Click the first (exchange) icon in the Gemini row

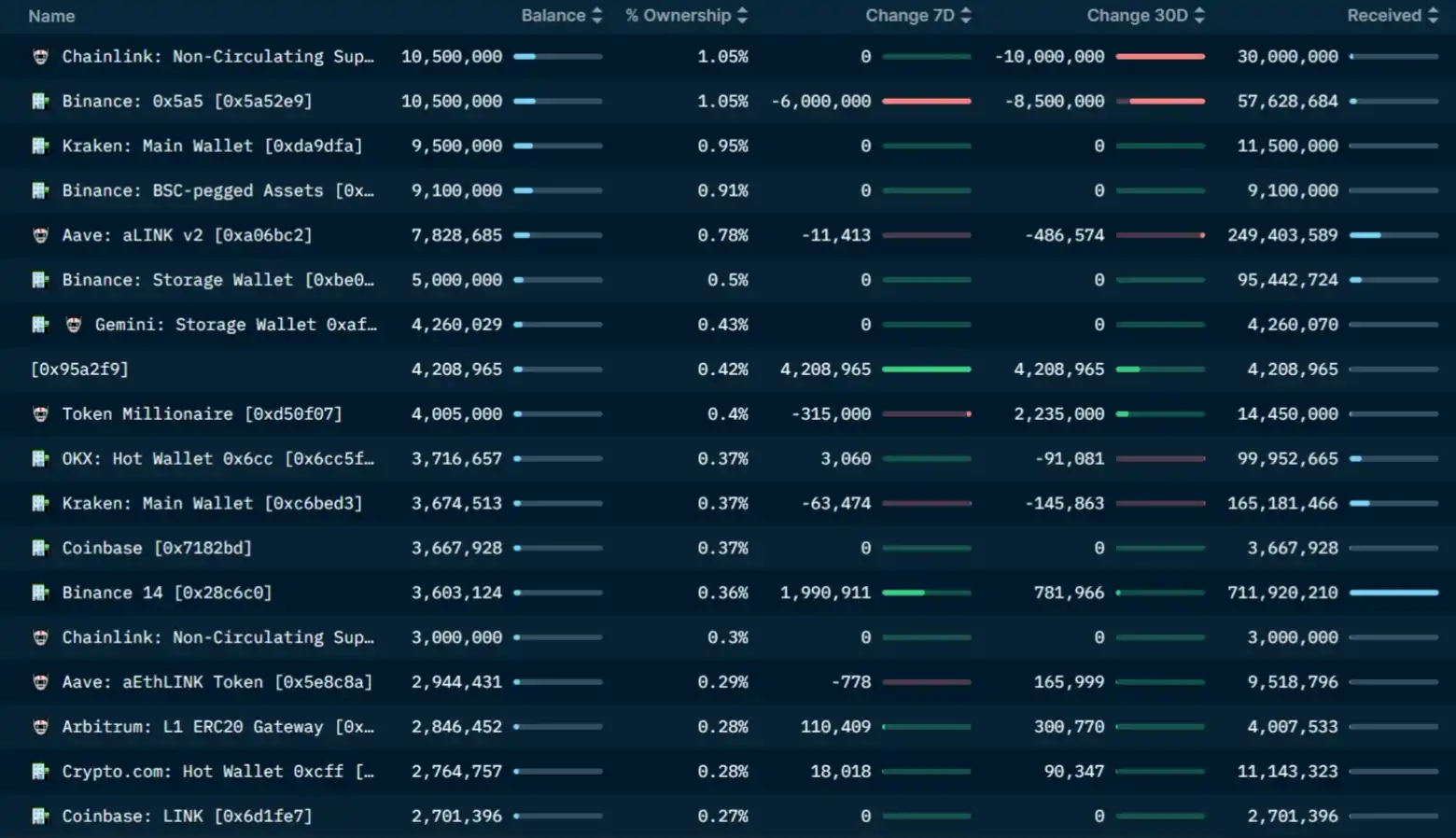pos(40,325)
